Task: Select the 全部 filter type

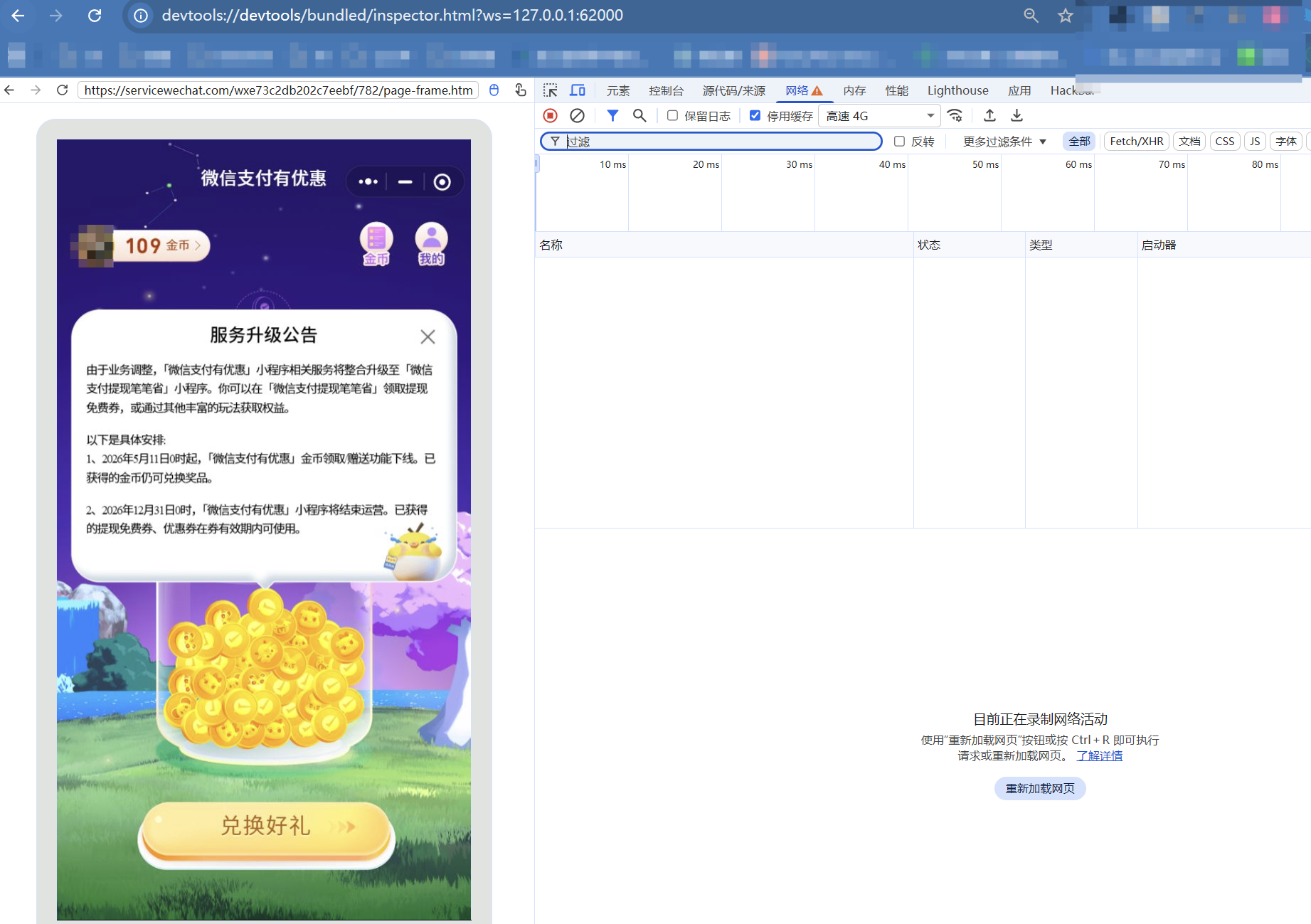Action: click(1079, 142)
